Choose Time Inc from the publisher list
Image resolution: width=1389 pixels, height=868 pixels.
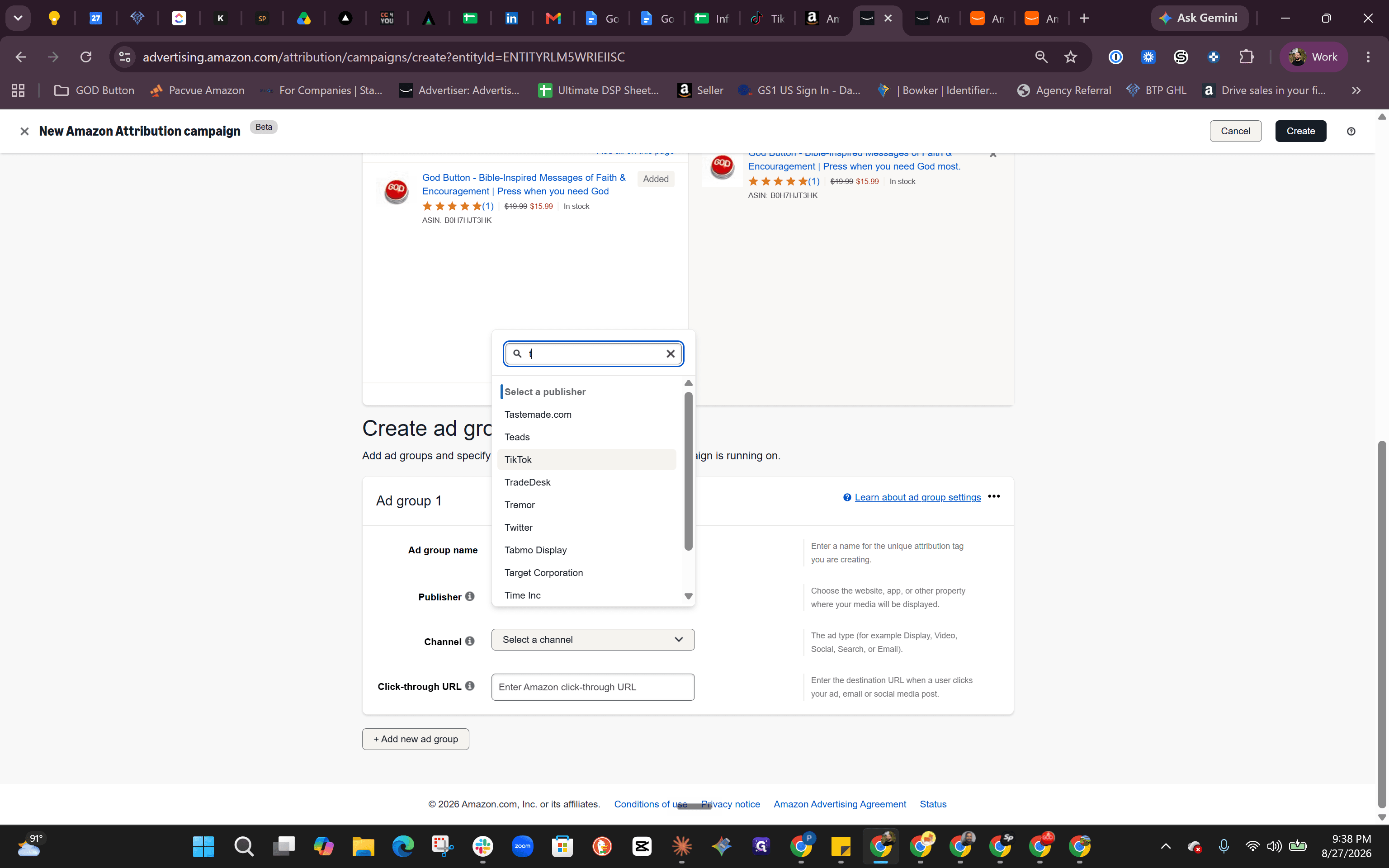[x=586, y=595]
